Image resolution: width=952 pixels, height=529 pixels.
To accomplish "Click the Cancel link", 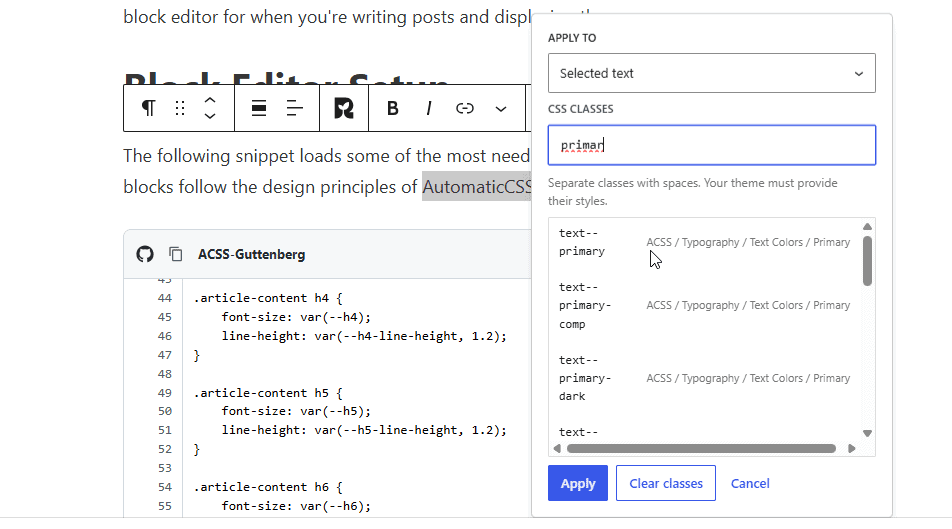I will click(750, 483).
